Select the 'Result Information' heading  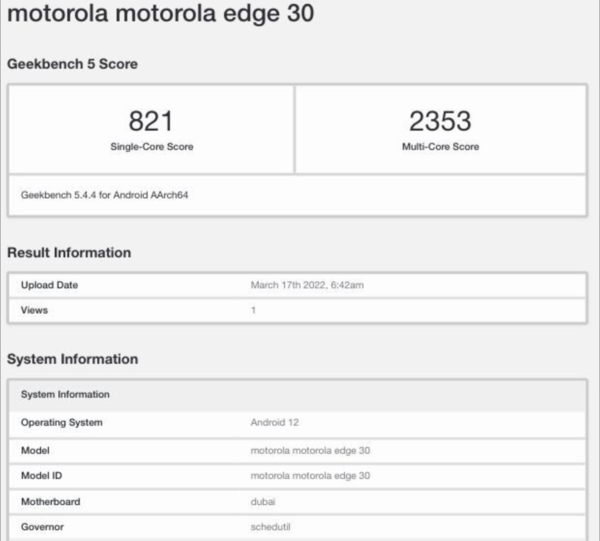tap(69, 253)
